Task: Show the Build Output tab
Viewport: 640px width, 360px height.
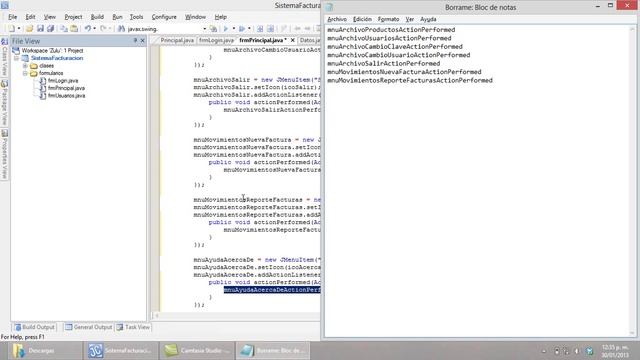Action: pos(35,327)
